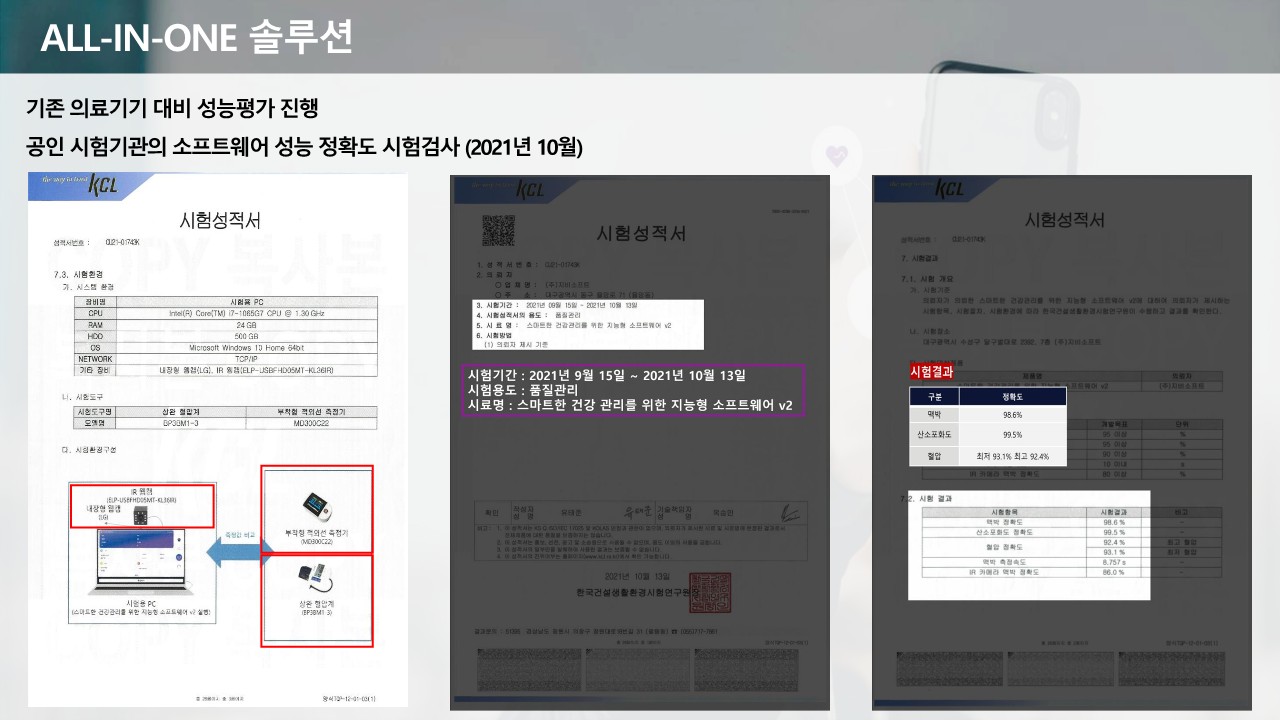Click the TCP/IP network cell
The width and height of the screenshot is (1280, 720).
[247, 358]
